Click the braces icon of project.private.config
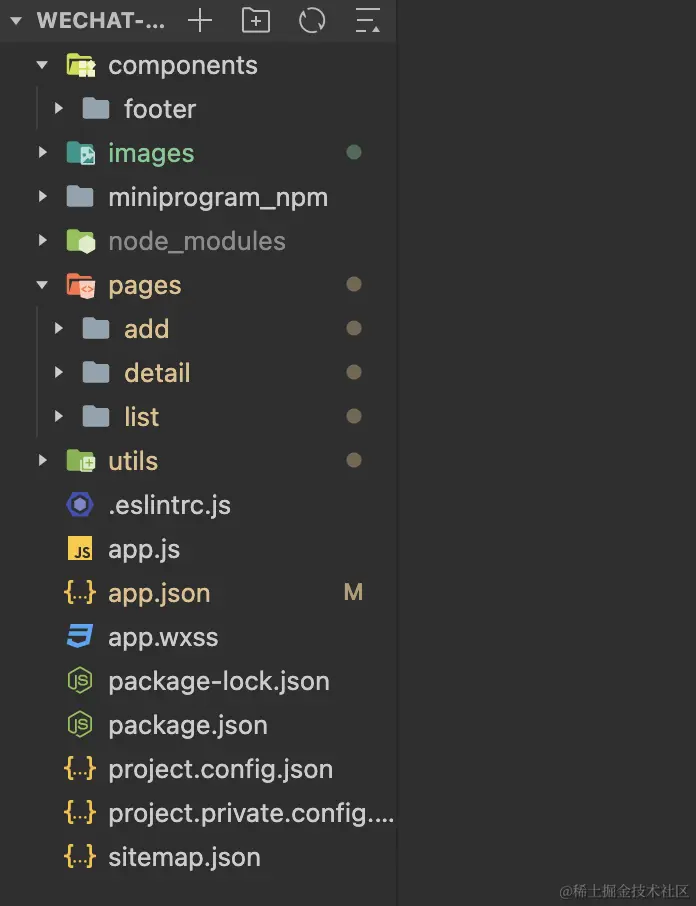Viewport: 696px width, 906px height. (x=80, y=813)
